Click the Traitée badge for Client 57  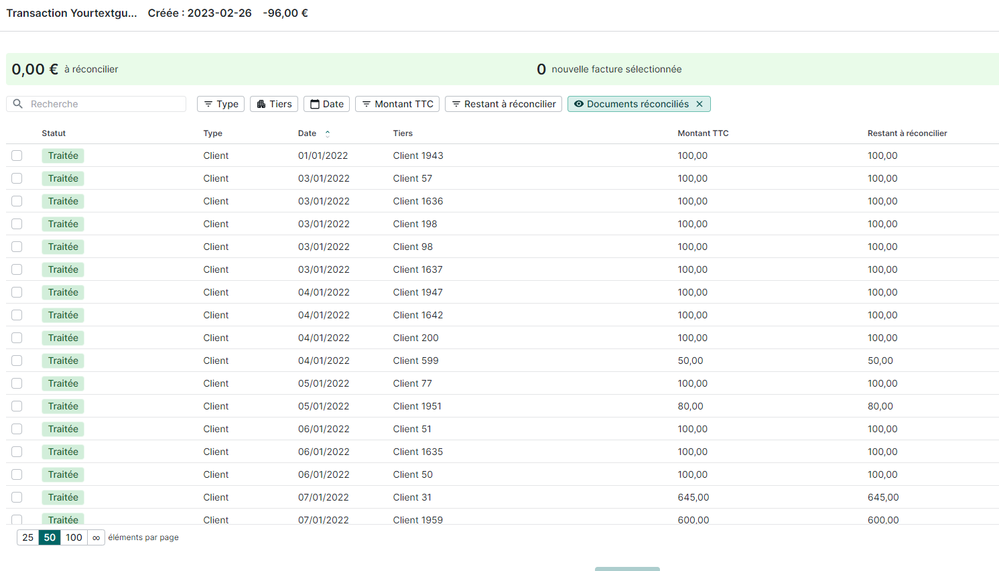point(63,179)
